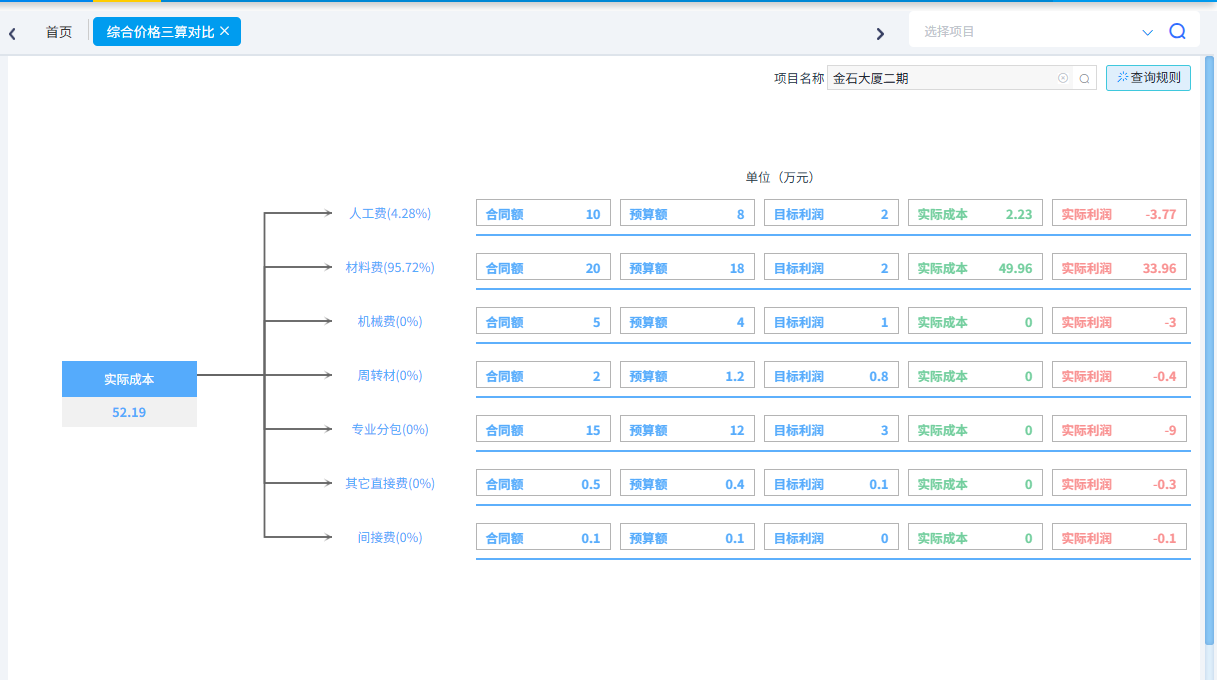Open the 材料费(95.72%) cost category
Screen dimensions: 1217x680
click(x=389, y=267)
